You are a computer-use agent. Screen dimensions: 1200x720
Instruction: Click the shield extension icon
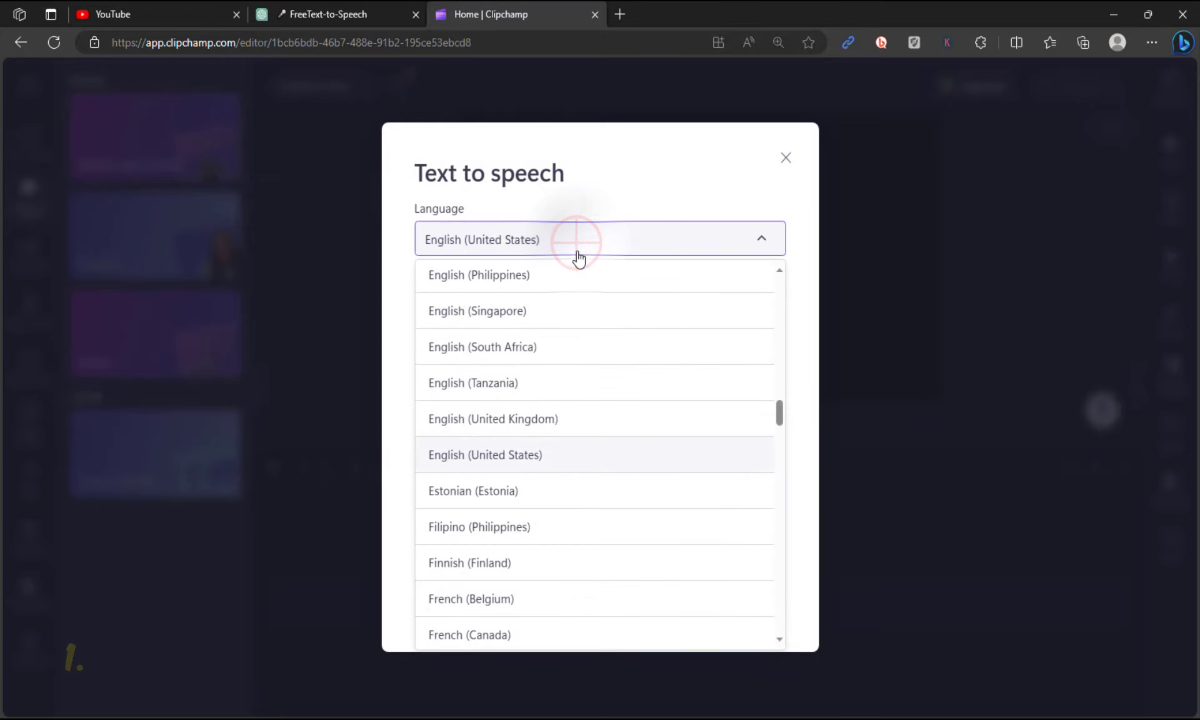(913, 42)
